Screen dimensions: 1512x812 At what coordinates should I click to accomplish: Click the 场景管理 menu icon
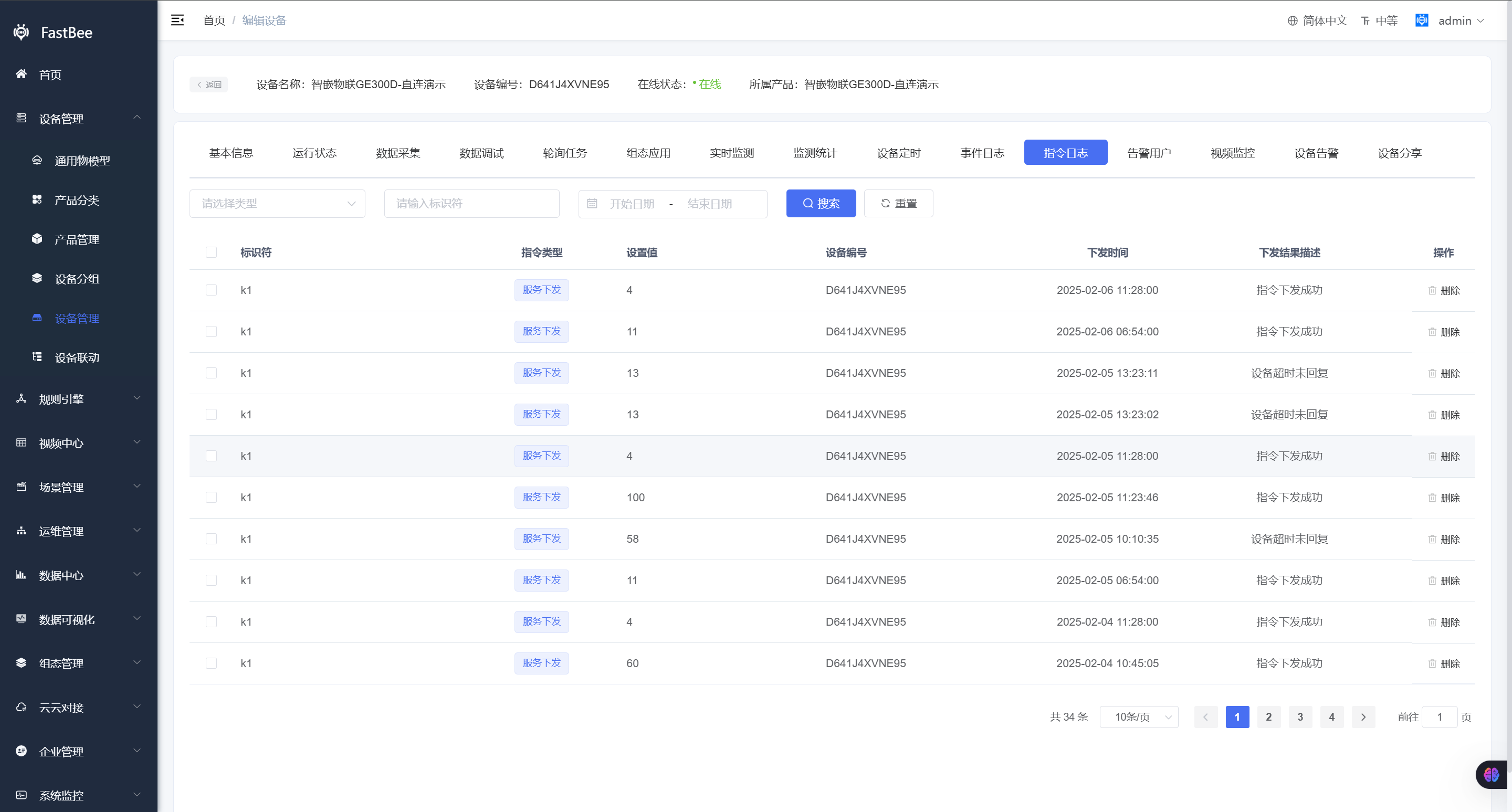click(21, 487)
